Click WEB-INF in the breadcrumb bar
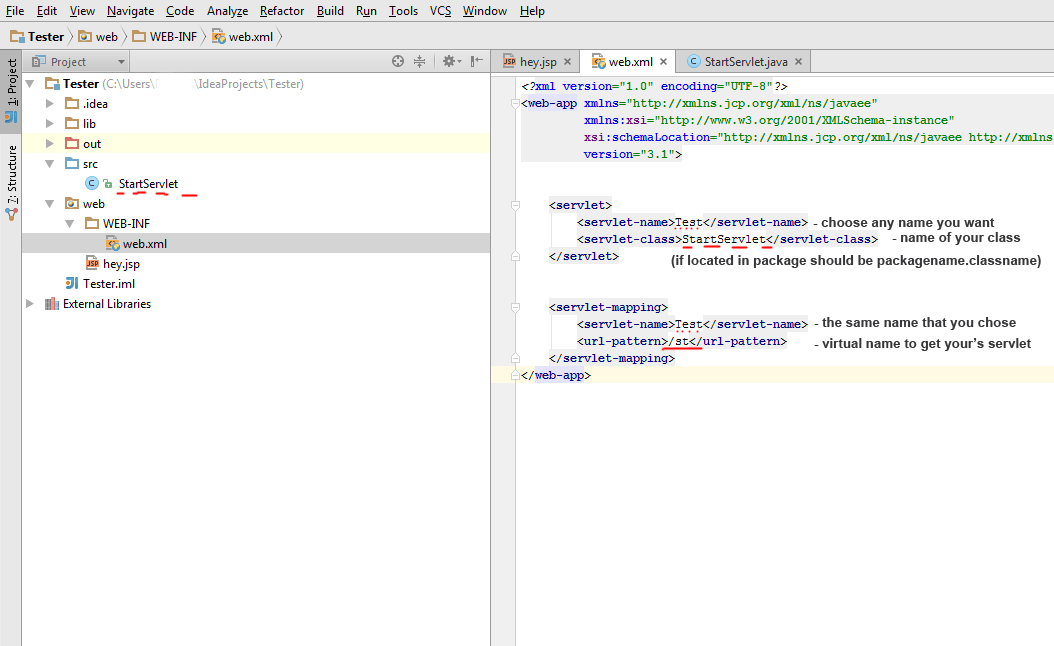Screen dimensions: 1054x646 172,37
